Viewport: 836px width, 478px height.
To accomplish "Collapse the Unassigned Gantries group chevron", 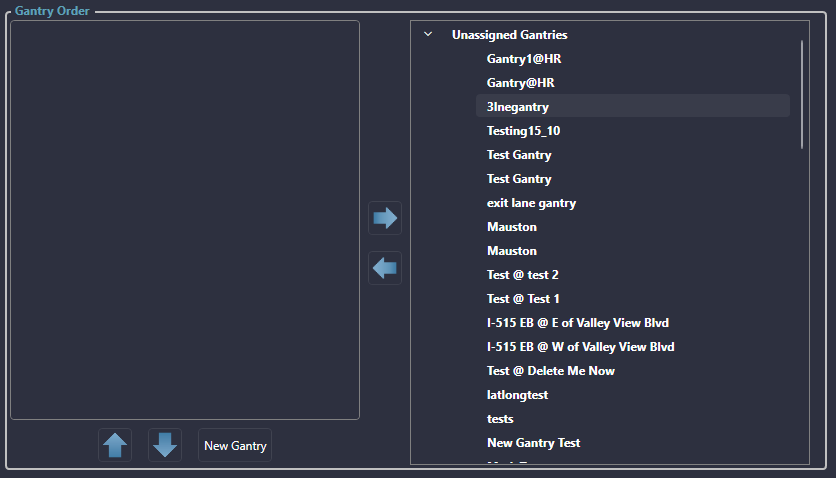I will pyautogui.click(x=428, y=35).
